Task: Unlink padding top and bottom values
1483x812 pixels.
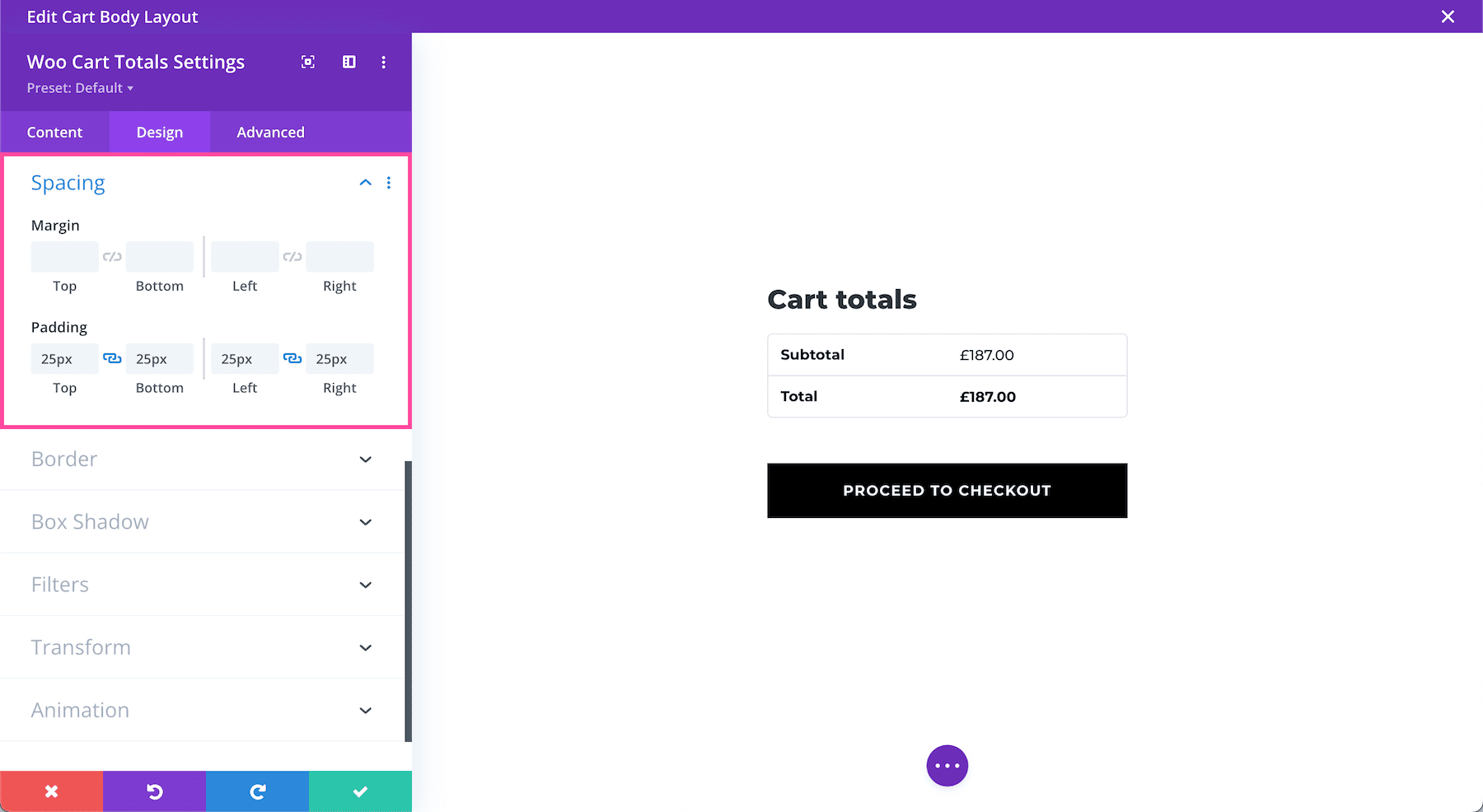Action: tap(112, 358)
